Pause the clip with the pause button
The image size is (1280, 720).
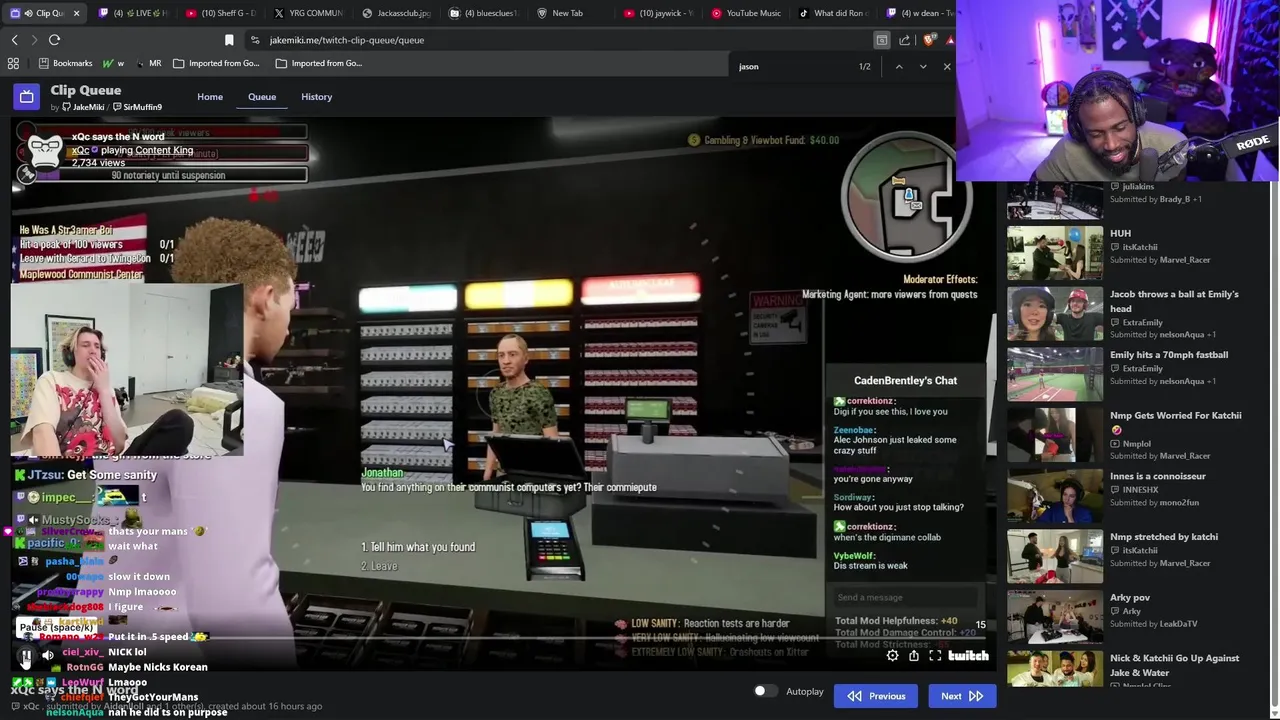26,655
